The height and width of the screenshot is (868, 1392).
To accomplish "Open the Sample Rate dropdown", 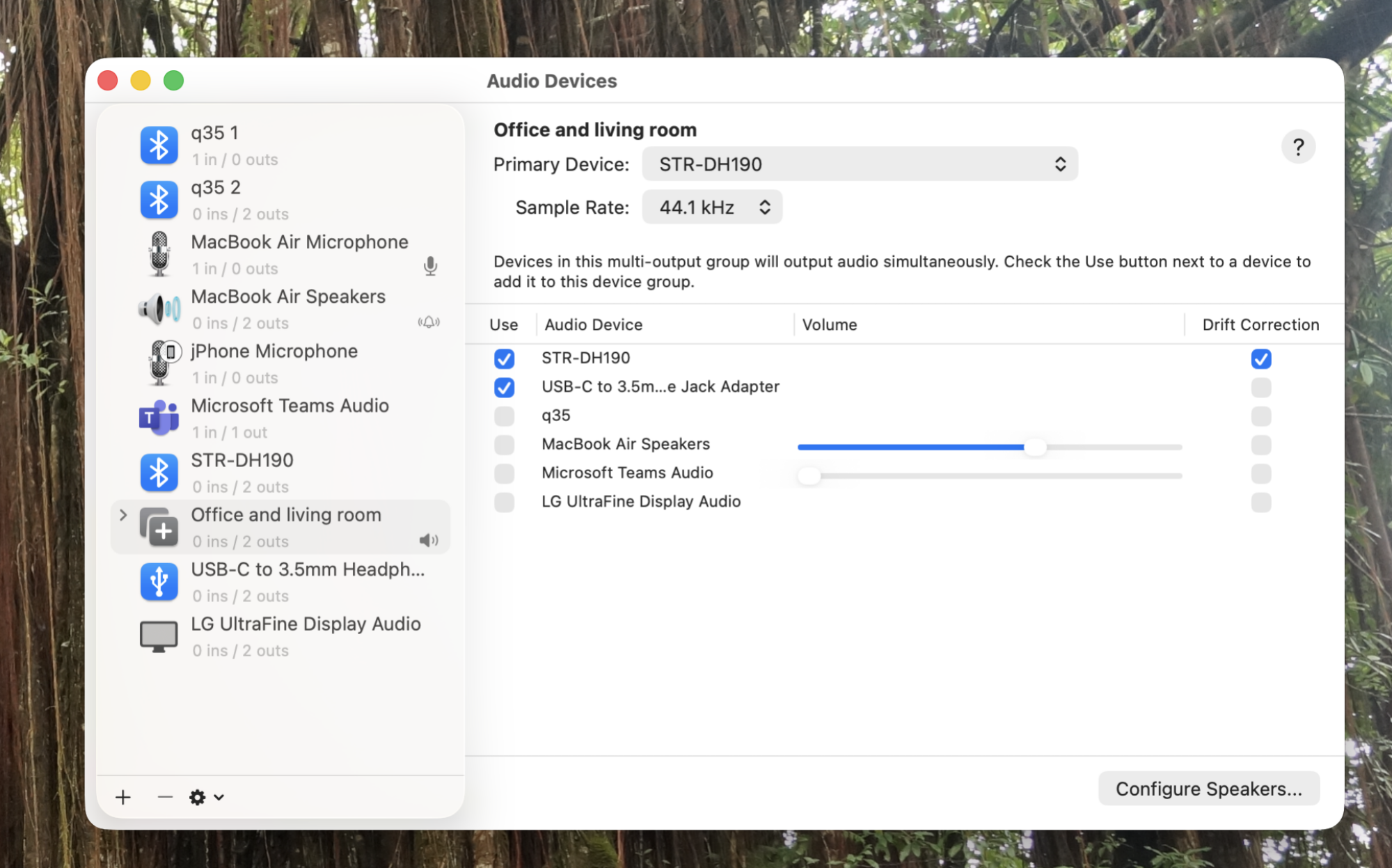I will (x=712, y=207).
